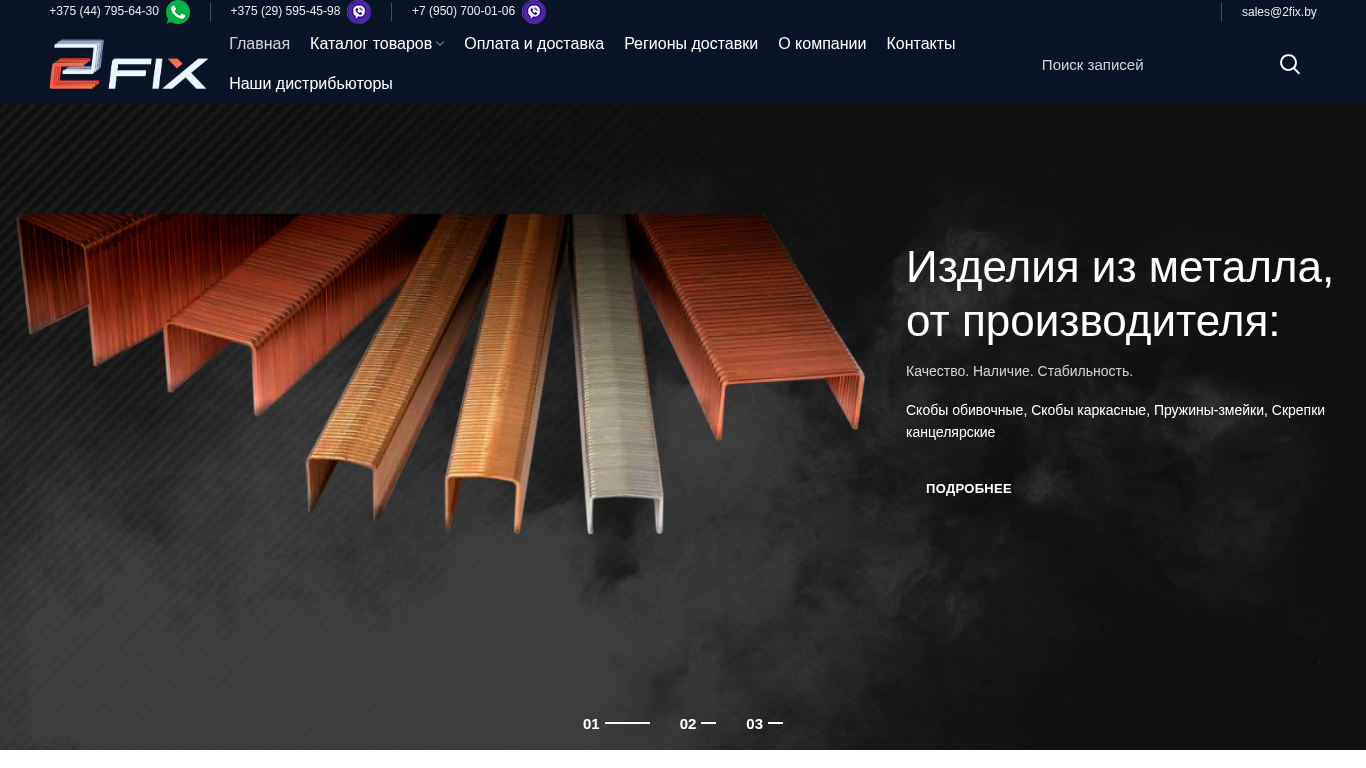Image resolution: width=1366 pixels, height=768 pixels.
Task: Click the ПОДРОБНЕЕ button
Action: click(969, 489)
